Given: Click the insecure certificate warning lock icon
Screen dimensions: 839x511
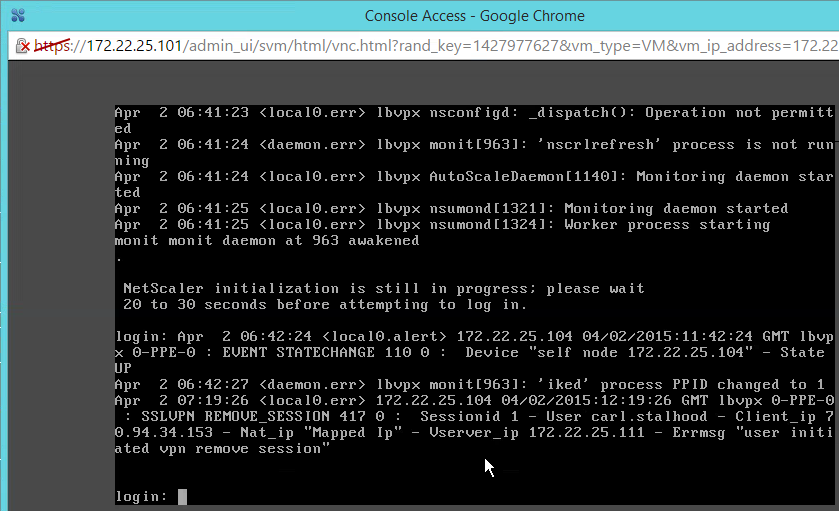Looking at the screenshot, I should click(x=22, y=46).
